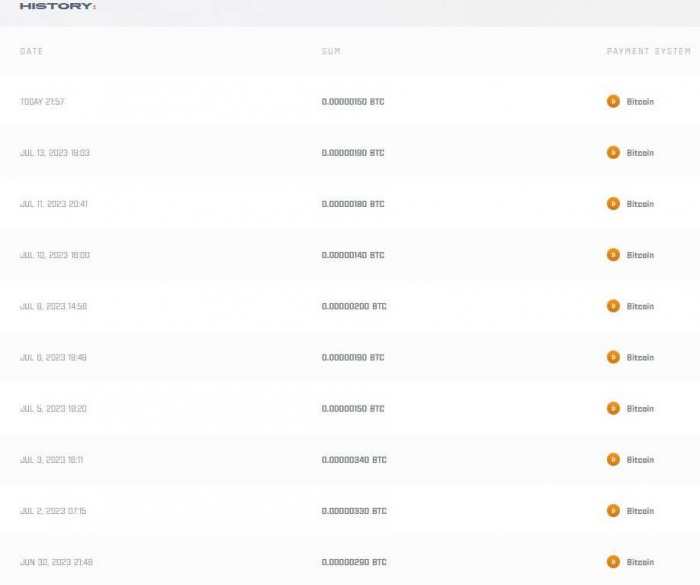Click the Bitcoin icon for Jul 13, 2023
This screenshot has width=700, height=585.
[x=613, y=153]
